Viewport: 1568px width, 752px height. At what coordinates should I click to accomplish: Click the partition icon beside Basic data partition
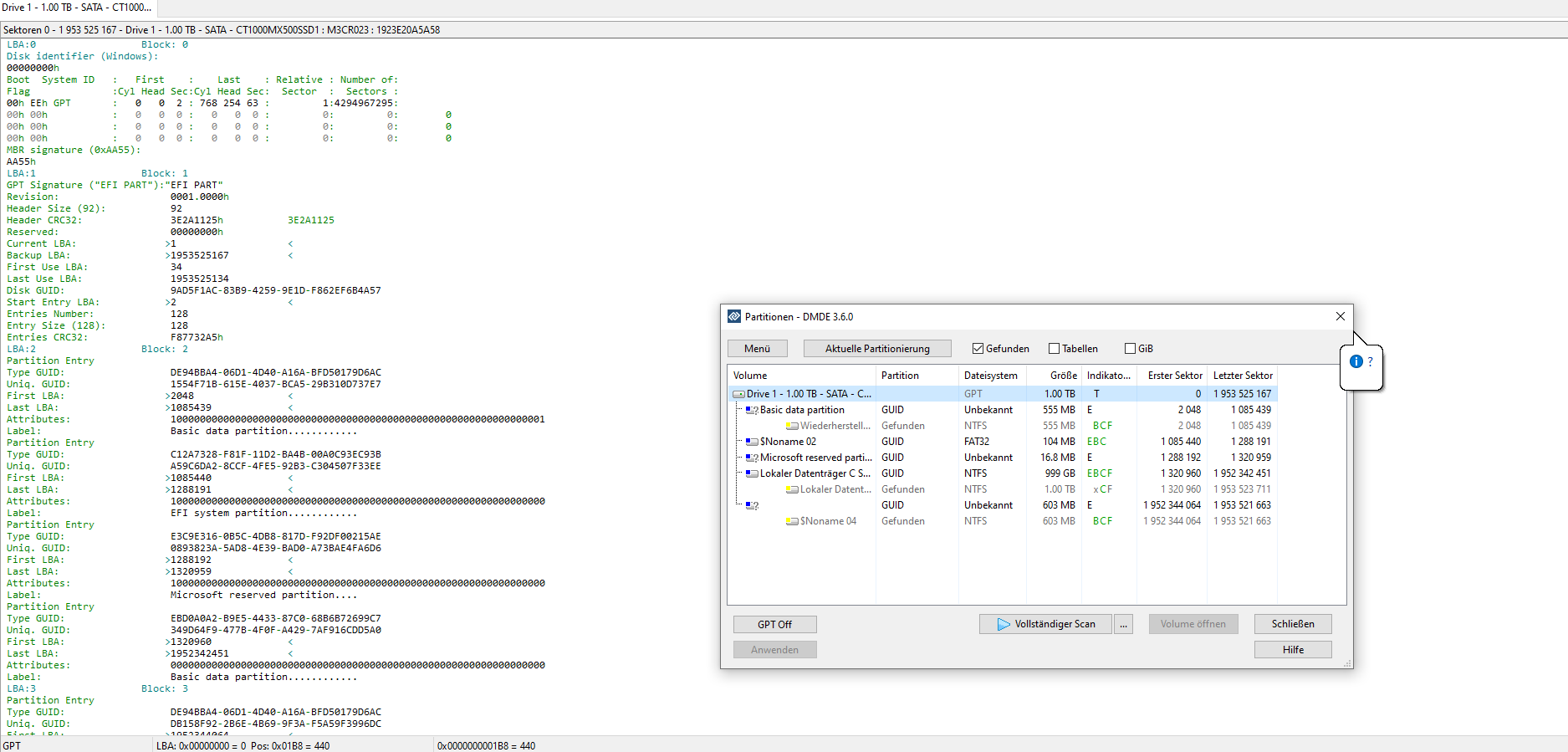click(x=752, y=410)
